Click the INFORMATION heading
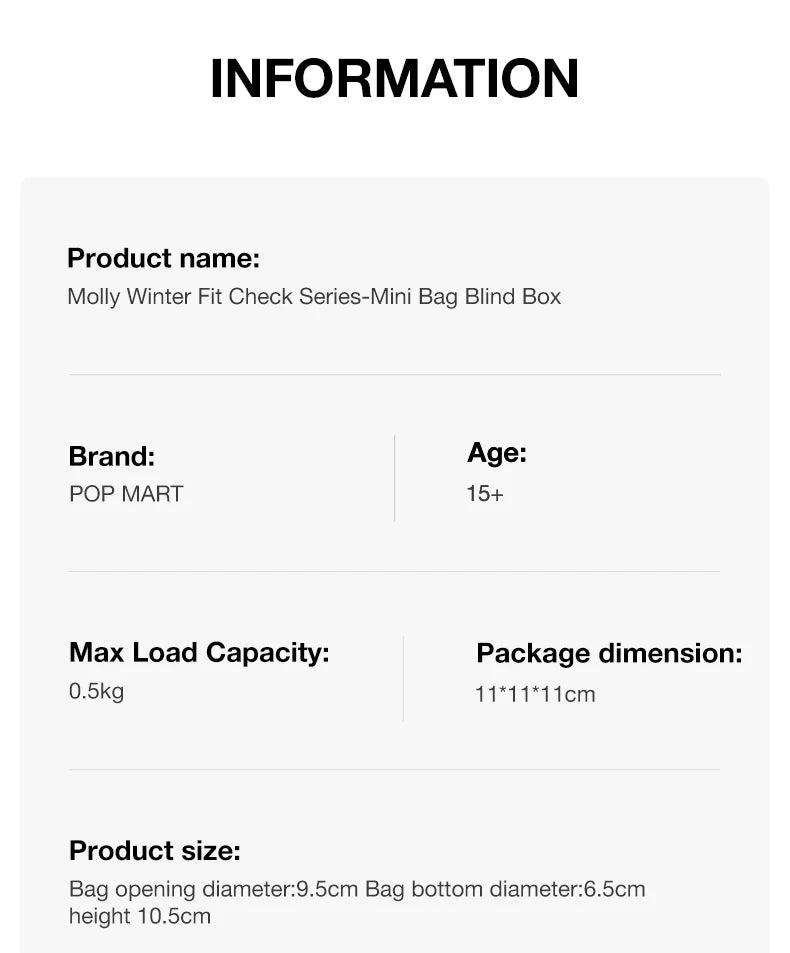 (x=394, y=79)
